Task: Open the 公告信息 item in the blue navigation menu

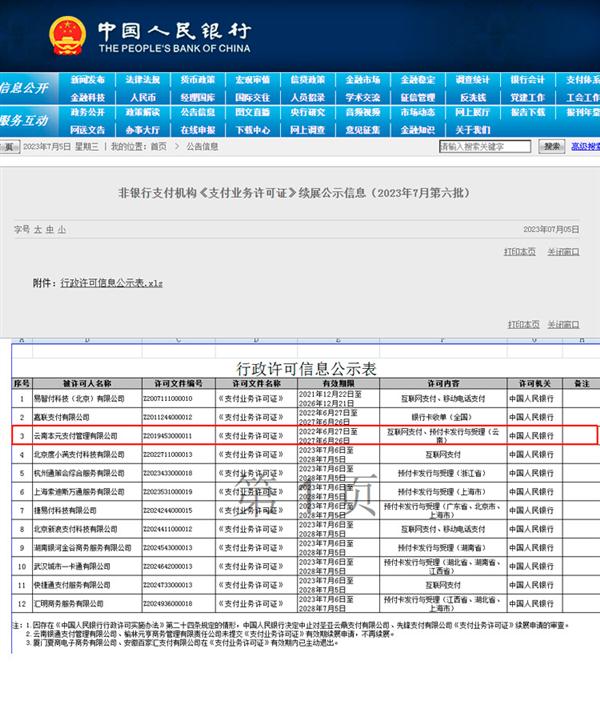Action: (x=198, y=112)
